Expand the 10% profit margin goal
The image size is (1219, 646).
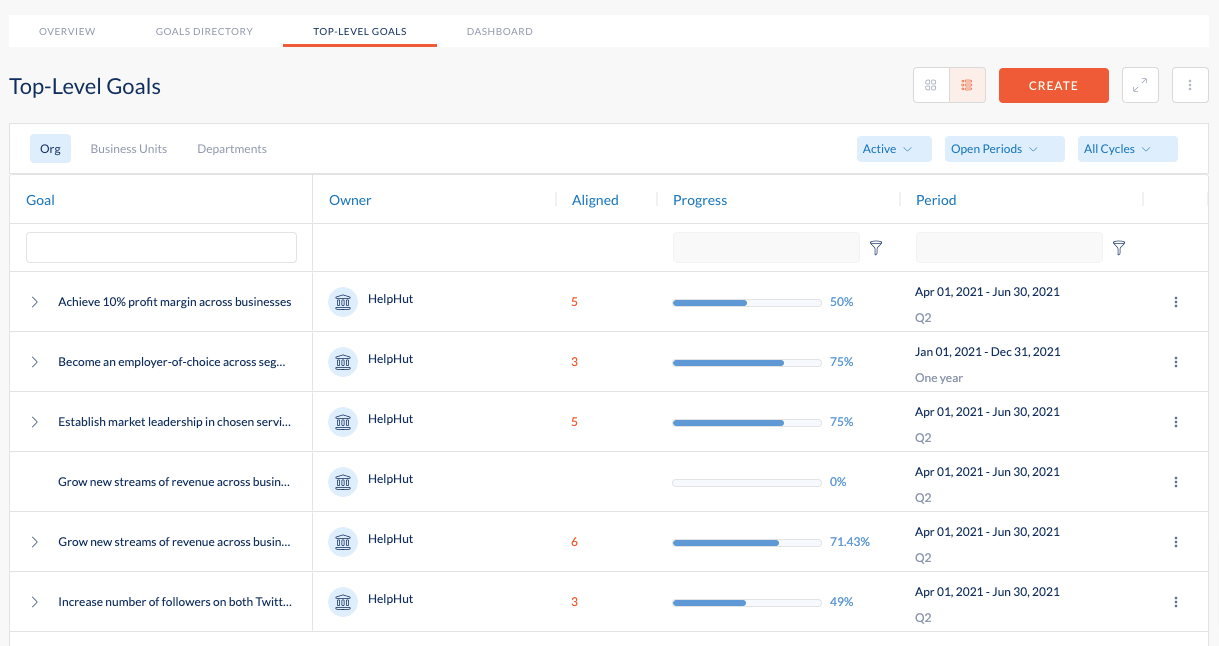[33, 301]
